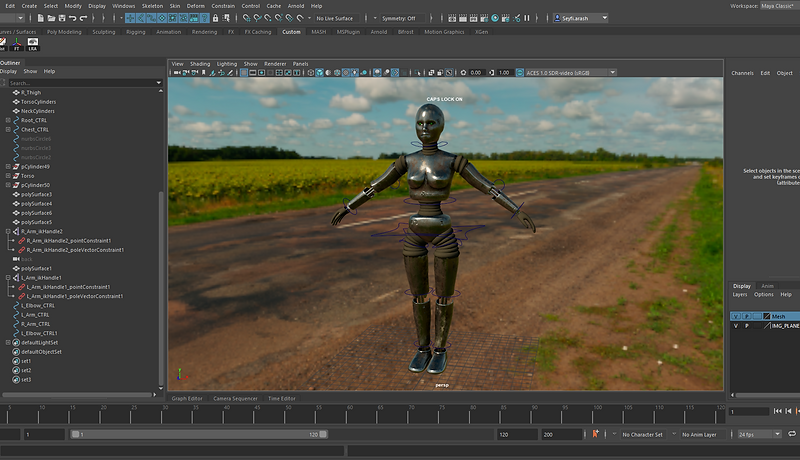This screenshot has height=460, width=800.
Task: Toggle visibility V of Mesh layer
Action: (736, 316)
